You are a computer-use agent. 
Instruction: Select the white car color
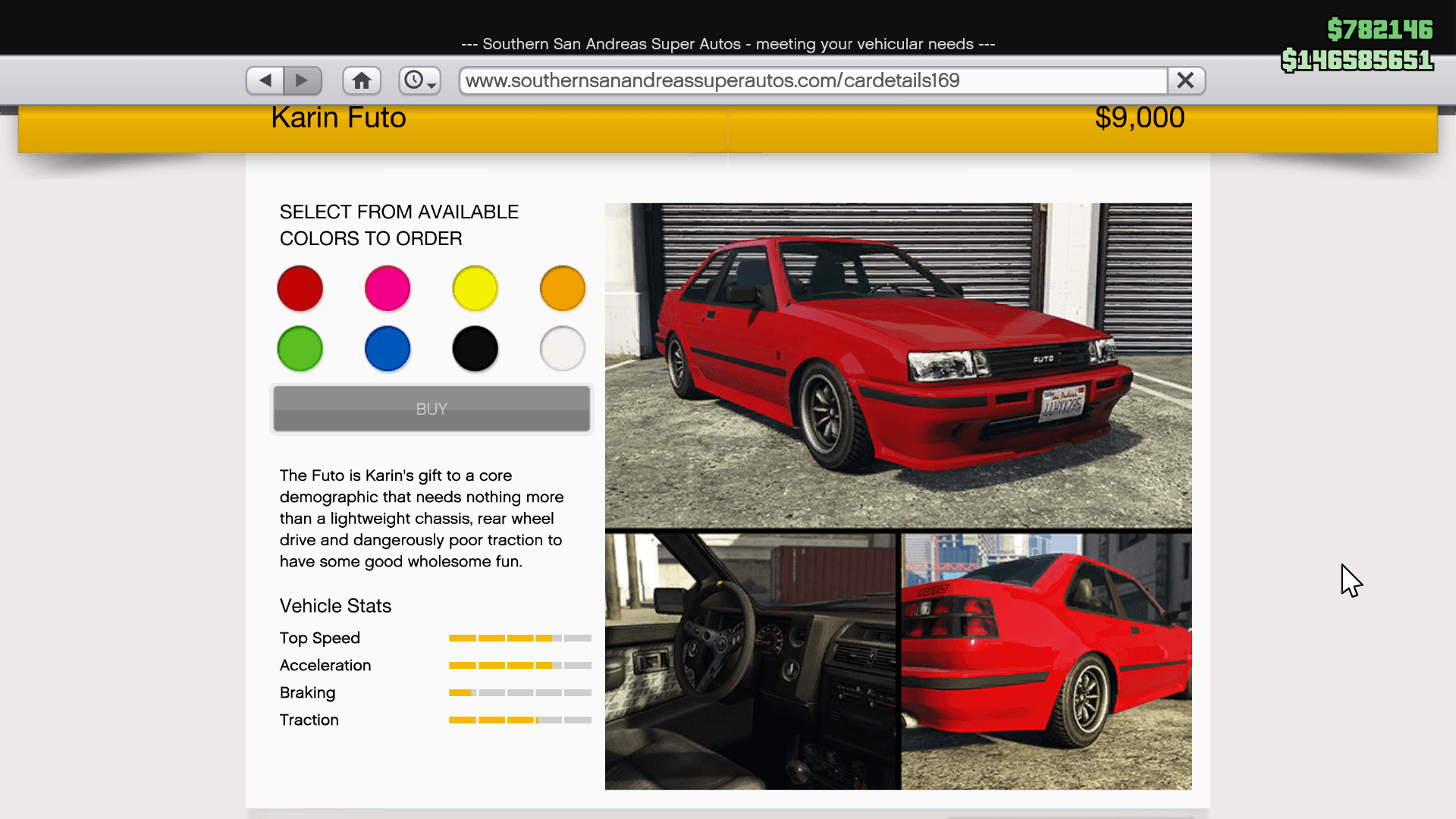pos(563,349)
